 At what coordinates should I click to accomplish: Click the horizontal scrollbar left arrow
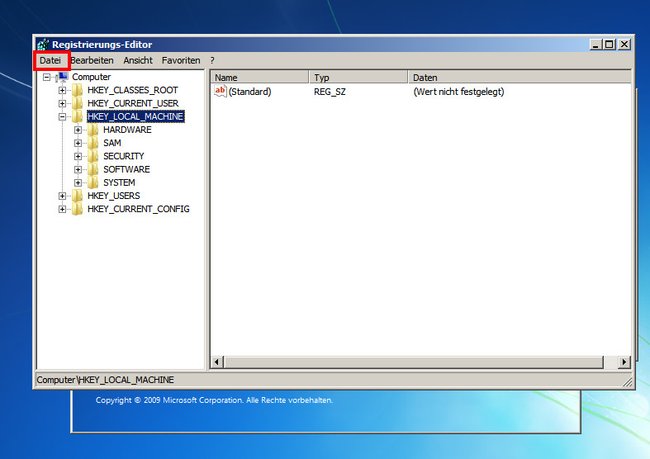pos(217,362)
